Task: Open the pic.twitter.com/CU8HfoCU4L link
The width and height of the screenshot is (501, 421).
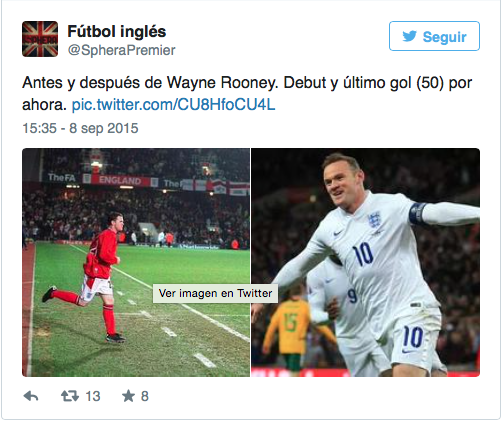Action: click(x=173, y=105)
